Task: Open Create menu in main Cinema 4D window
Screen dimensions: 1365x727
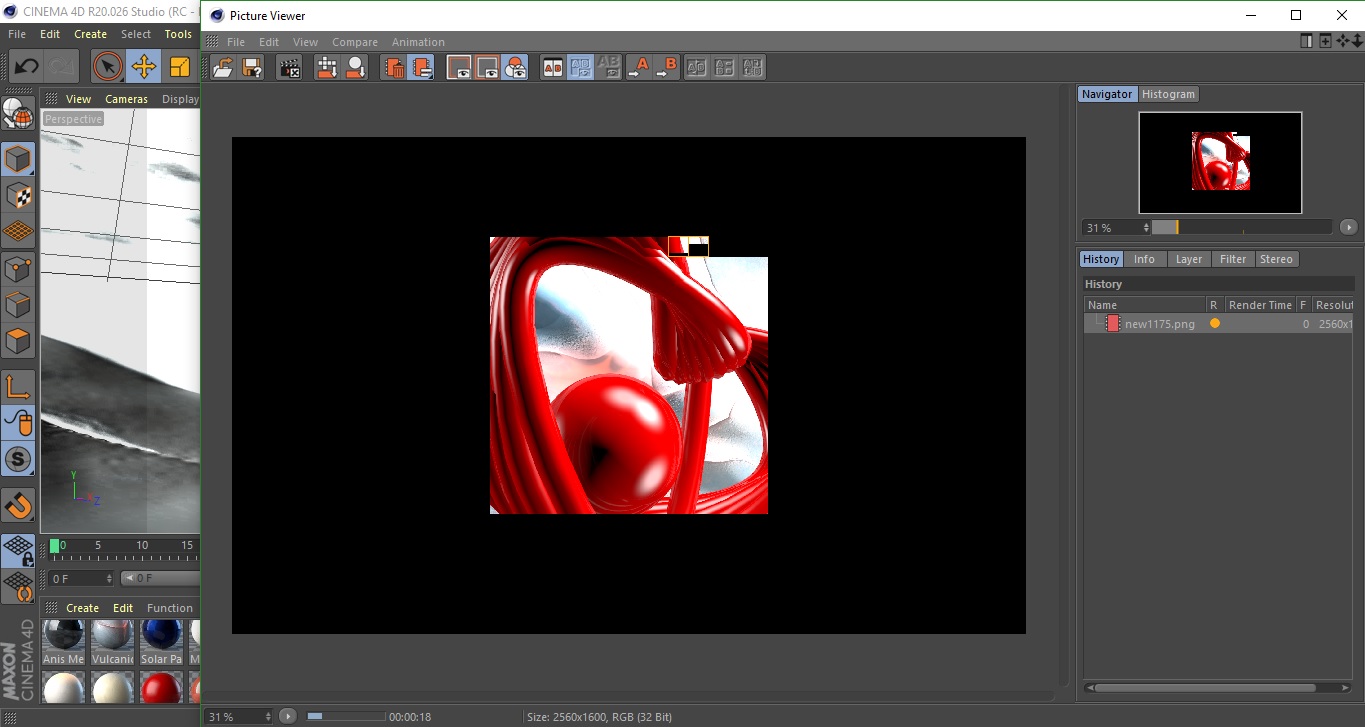Action: point(90,34)
